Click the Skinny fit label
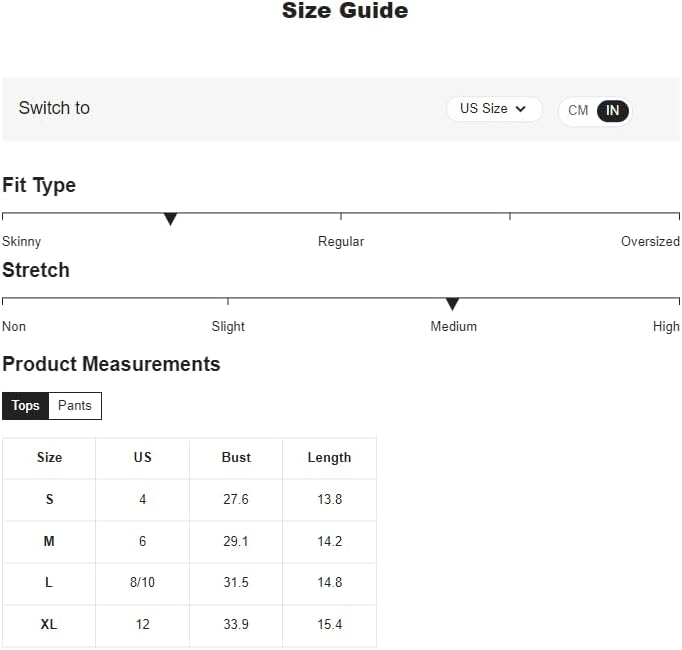682x650 pixels. click(x=21, y=241)
